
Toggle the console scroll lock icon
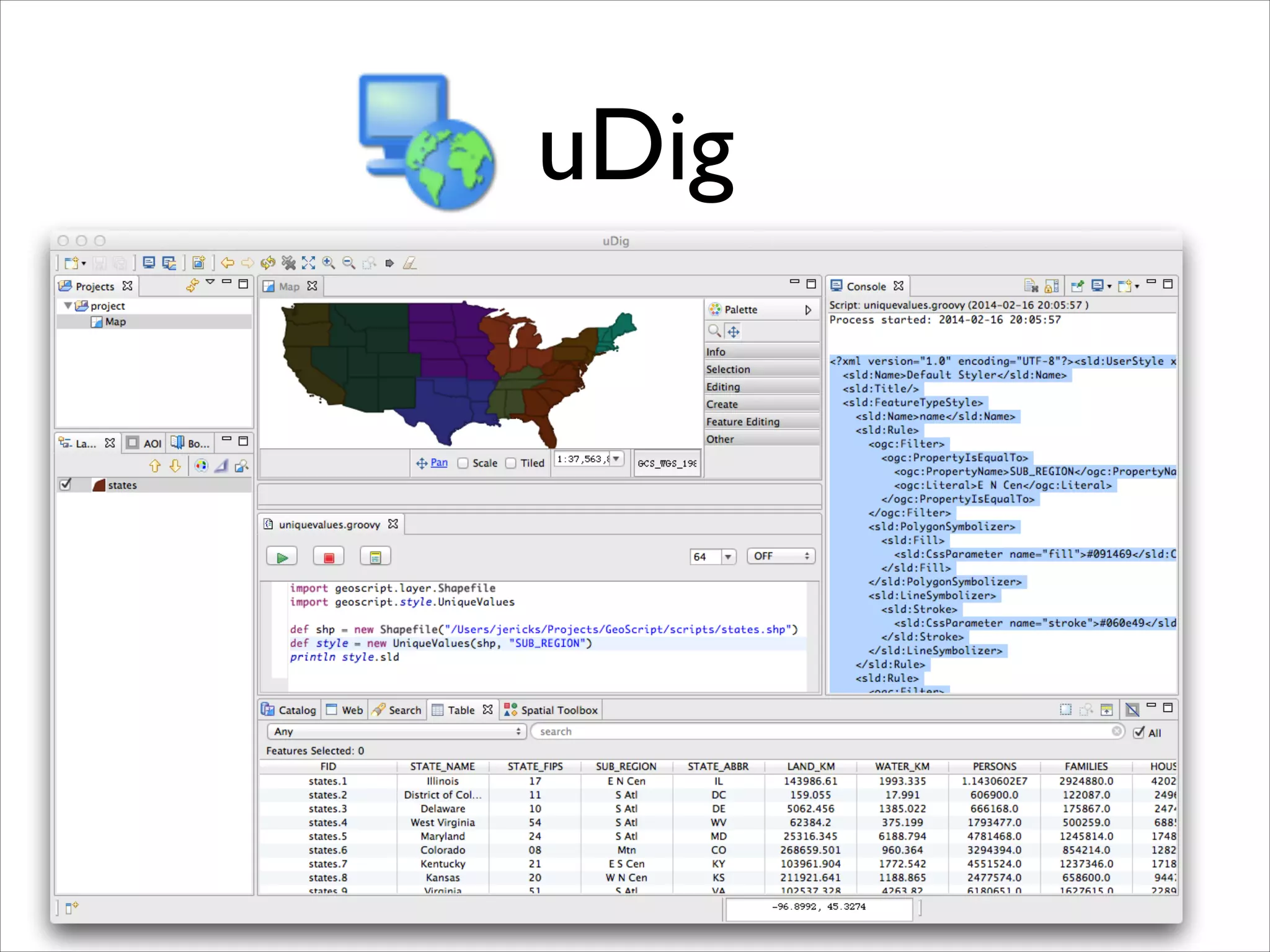1052,286
